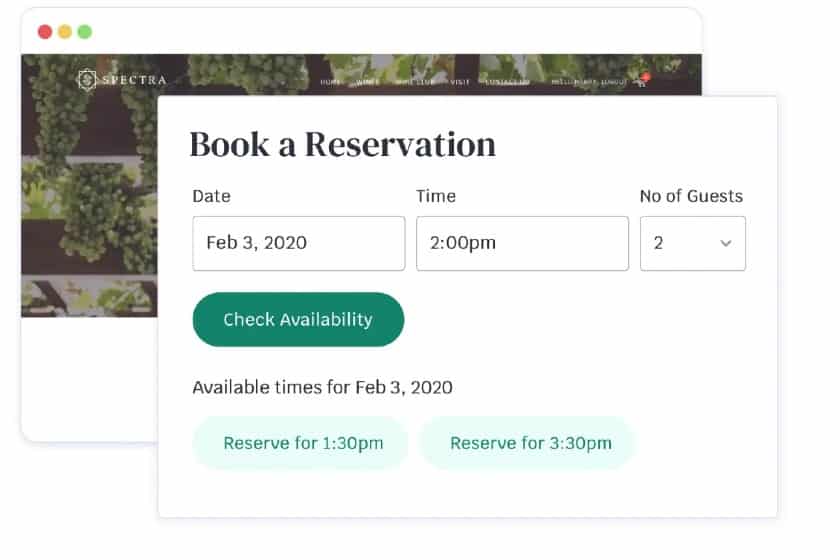Open the shopping cart icon
Image resolution: width=840 pixels, height=560 pixels.
[641, 81]
